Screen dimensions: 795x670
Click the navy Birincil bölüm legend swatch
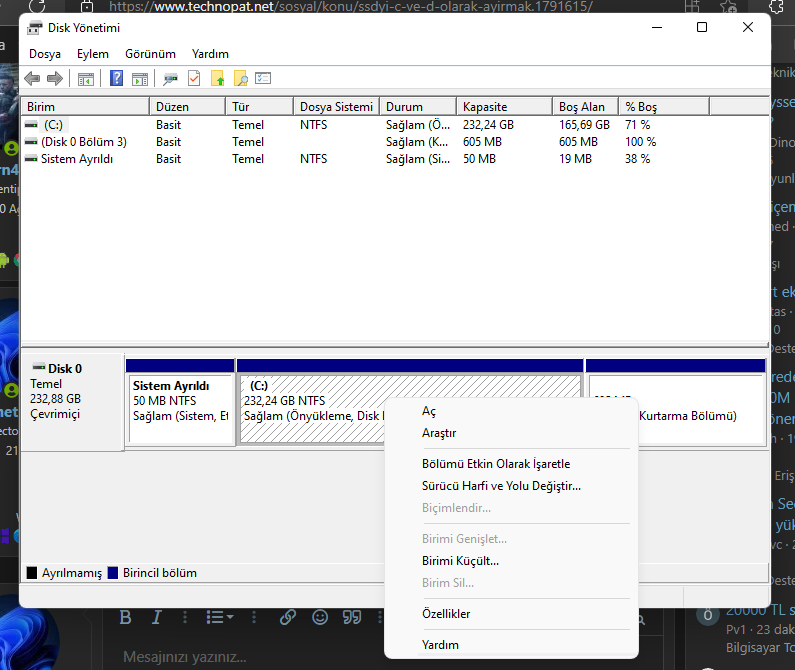tap(113, 573)
